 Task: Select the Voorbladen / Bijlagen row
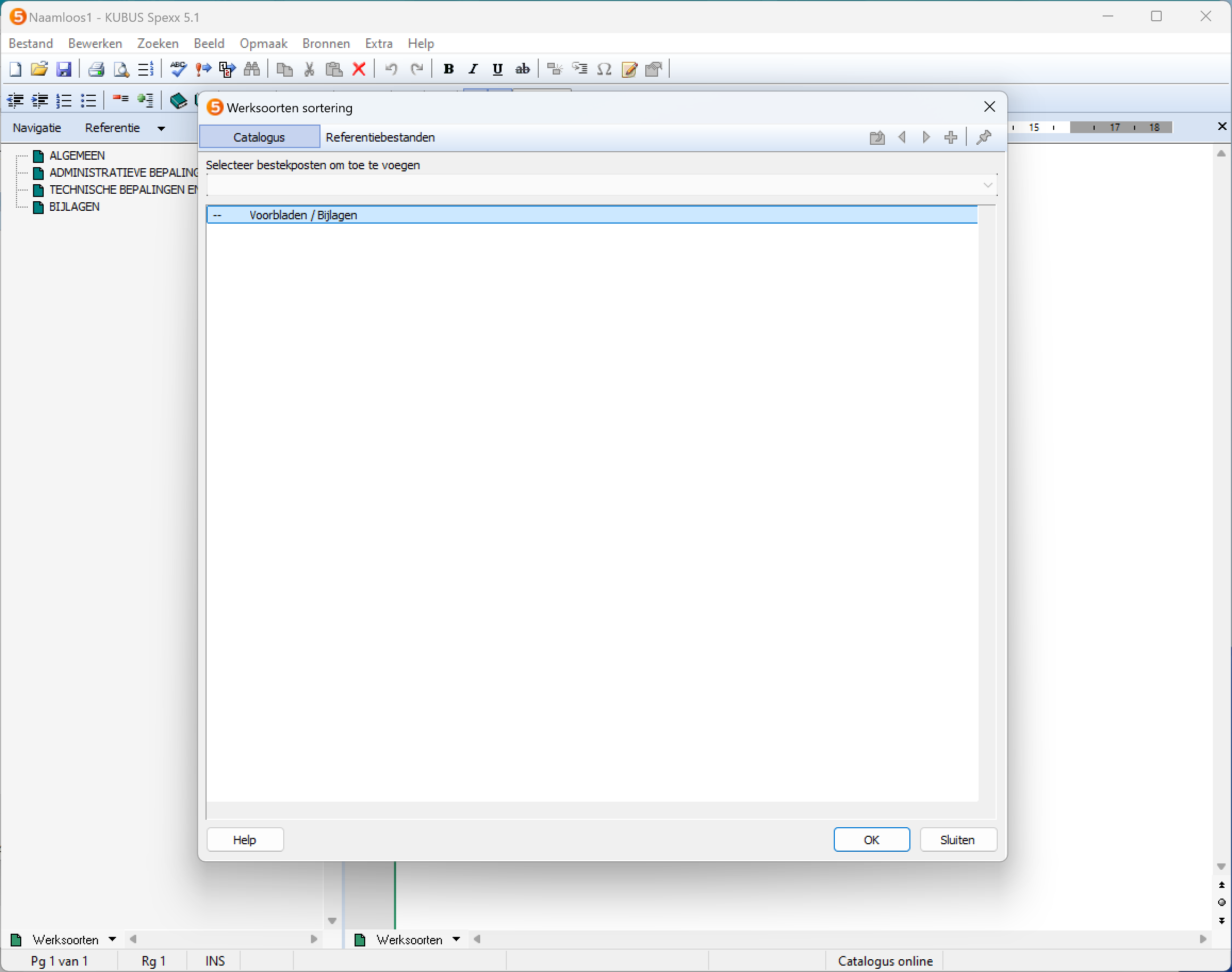592,215
